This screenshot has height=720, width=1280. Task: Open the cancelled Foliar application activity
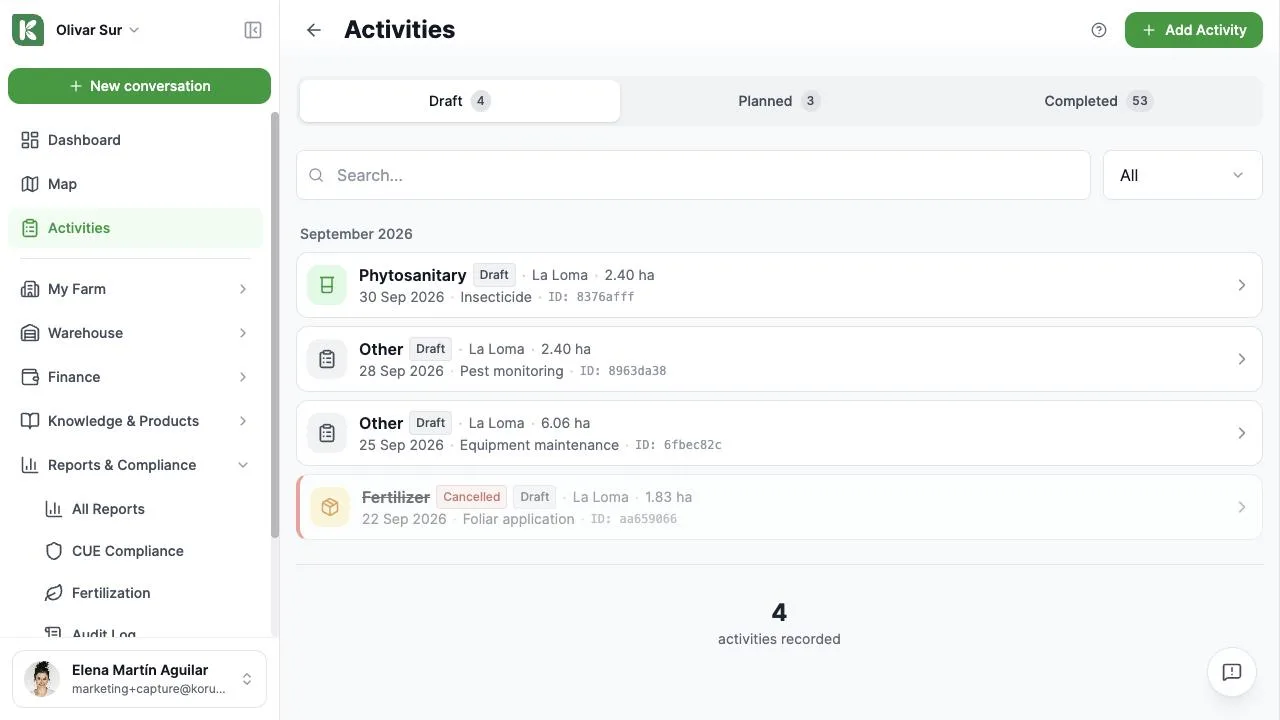pyautogui.click(x=779, y=507)
